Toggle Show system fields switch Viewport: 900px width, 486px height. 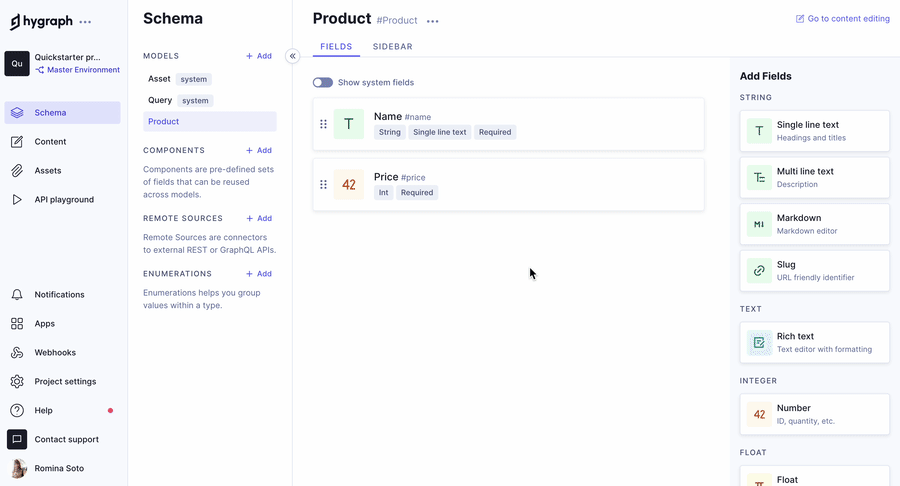click(322, 83)
